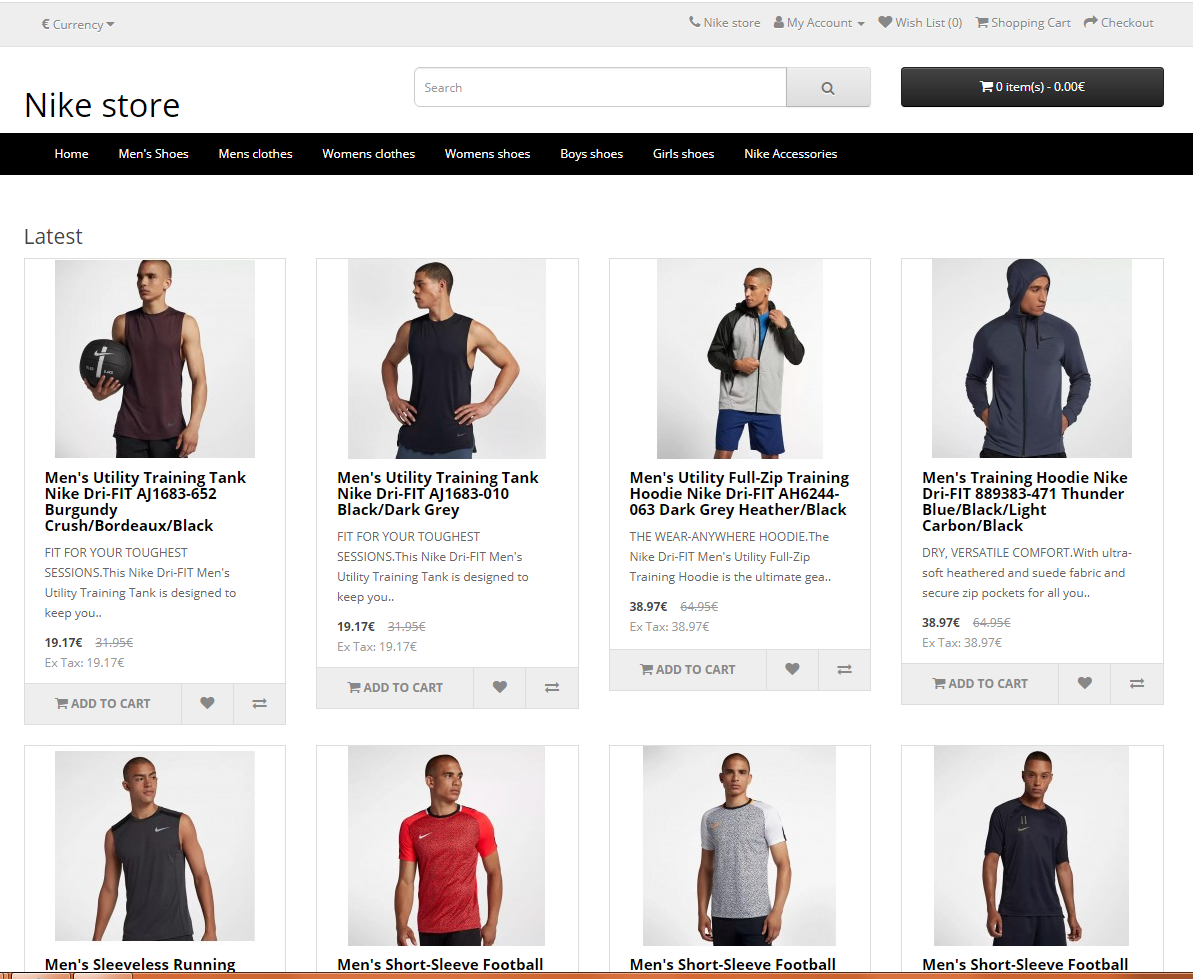The image size is (1193, 979).
Task: Open the Men's Sleeveless Running title link
Action: [x=140, y=965]
